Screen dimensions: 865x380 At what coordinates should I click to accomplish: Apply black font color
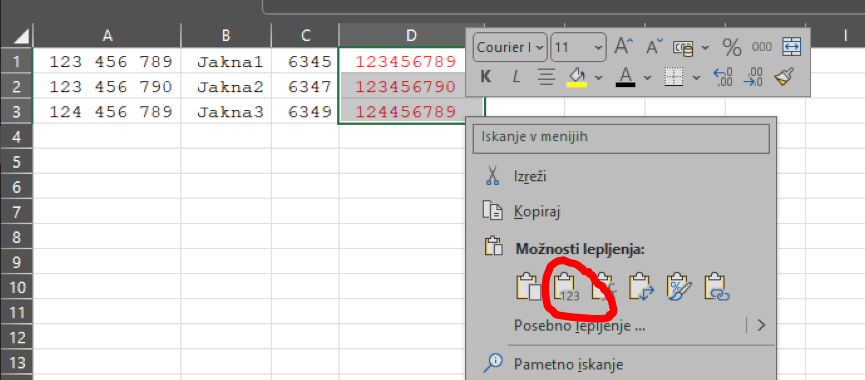tap(625, 77)
